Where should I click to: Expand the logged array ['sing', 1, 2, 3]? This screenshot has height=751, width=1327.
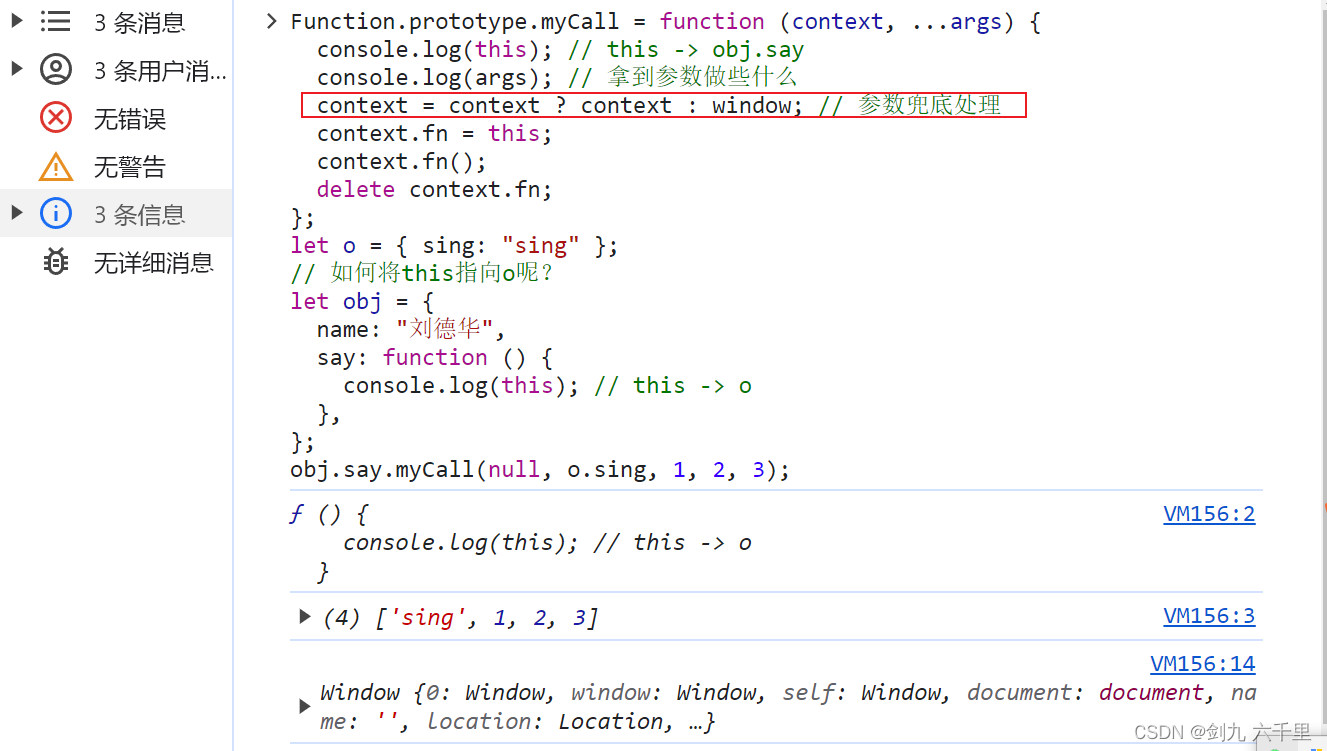click(x=305, y=617)
